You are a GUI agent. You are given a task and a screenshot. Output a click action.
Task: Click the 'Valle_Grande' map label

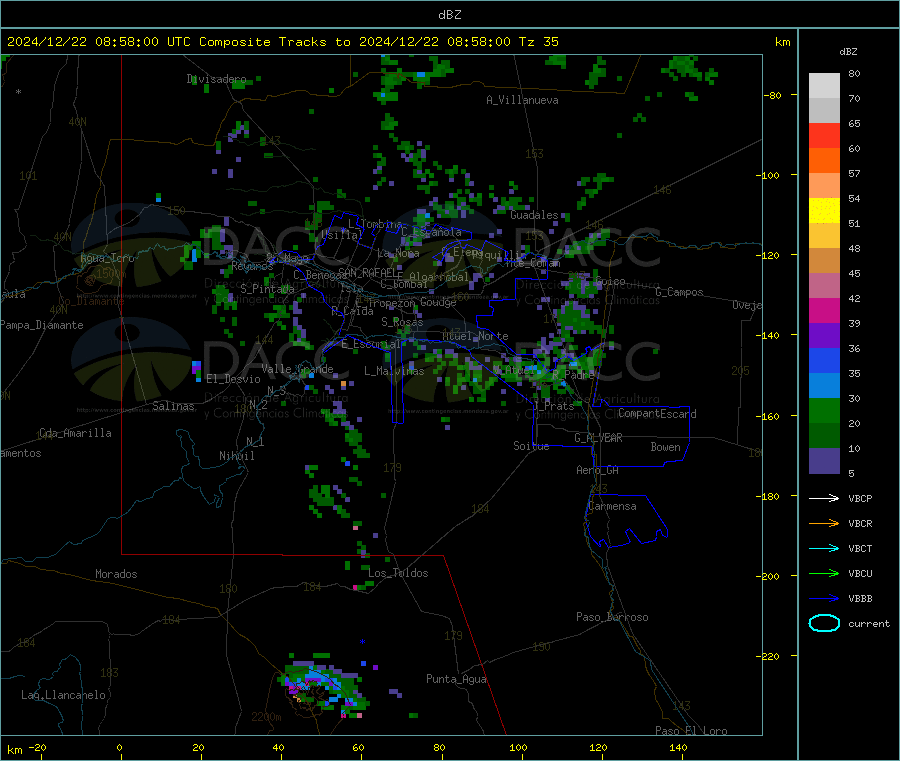click(x=297, y=368)
